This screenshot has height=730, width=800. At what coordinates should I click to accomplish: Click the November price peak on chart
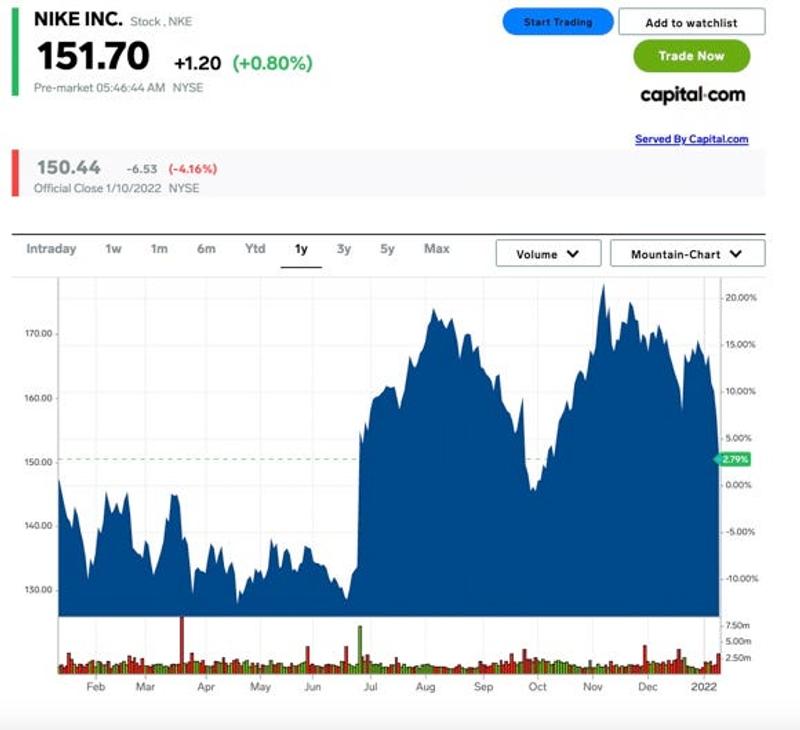[604, 287]
